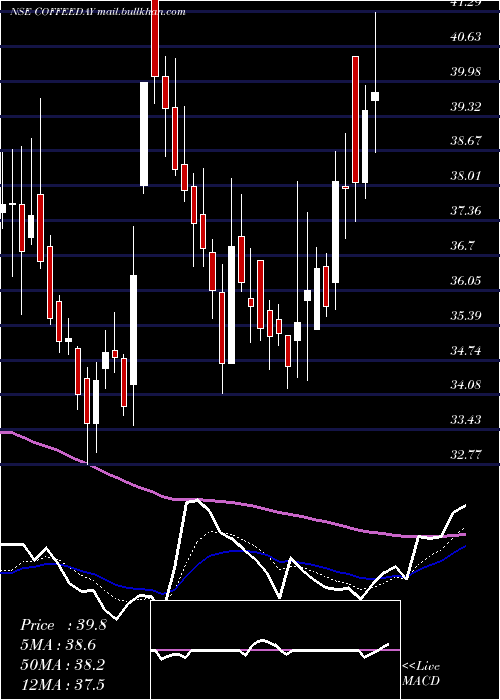Click the 33.43 price axis label
Screen dimensions: 500x700
pyautogui.click(x=466, y=420)
